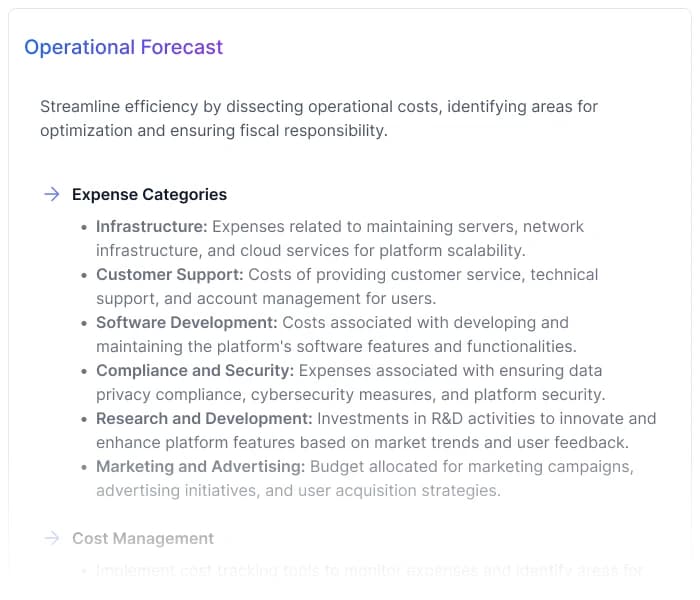Click the Operational Forecast title
Viewport: 700px width, 600px height.
124,47
